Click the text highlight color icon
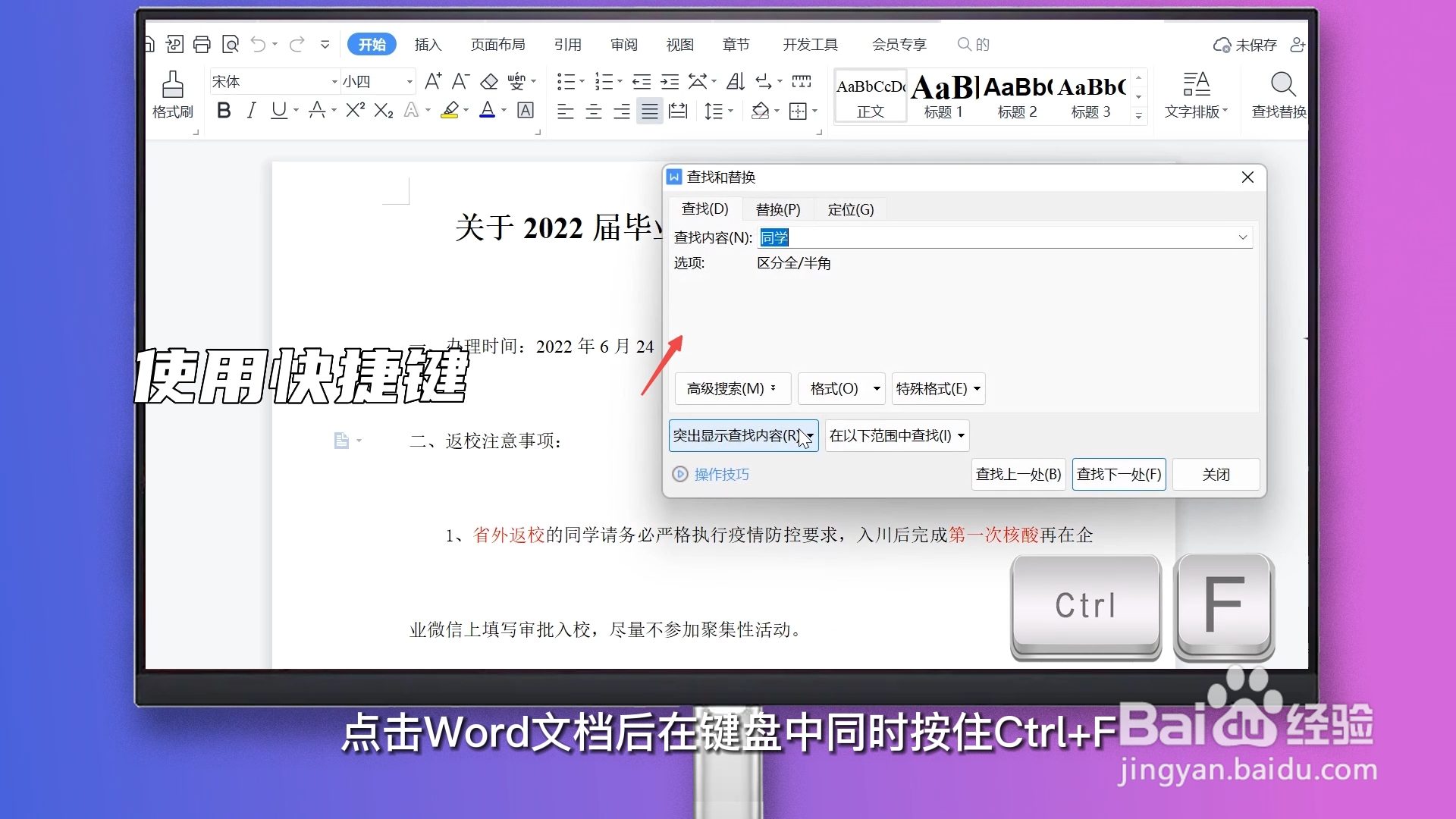This screenshot has height=819, width=1456. click(450, 111)
